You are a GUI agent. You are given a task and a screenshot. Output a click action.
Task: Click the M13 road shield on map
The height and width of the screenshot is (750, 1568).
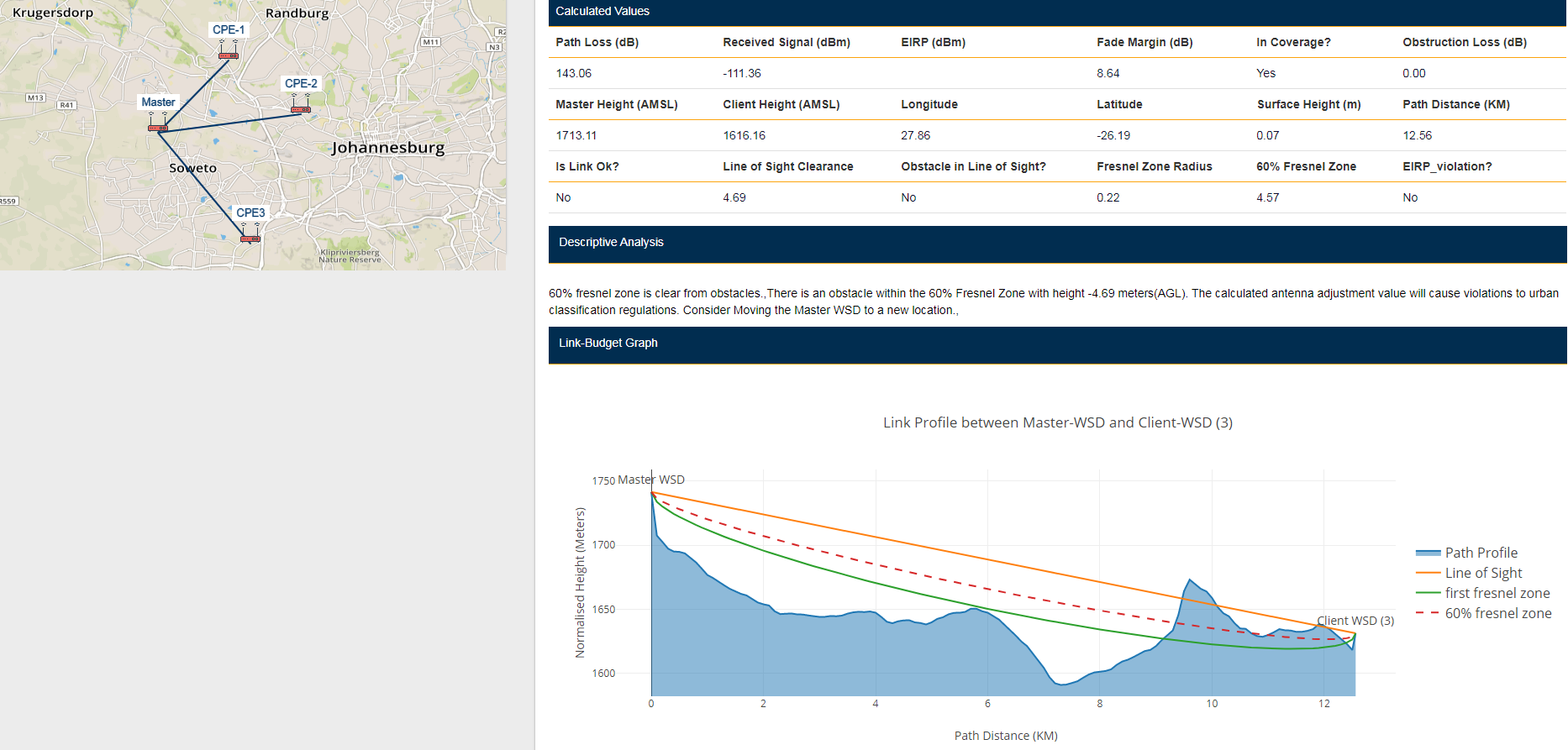[x=35, y=98]
